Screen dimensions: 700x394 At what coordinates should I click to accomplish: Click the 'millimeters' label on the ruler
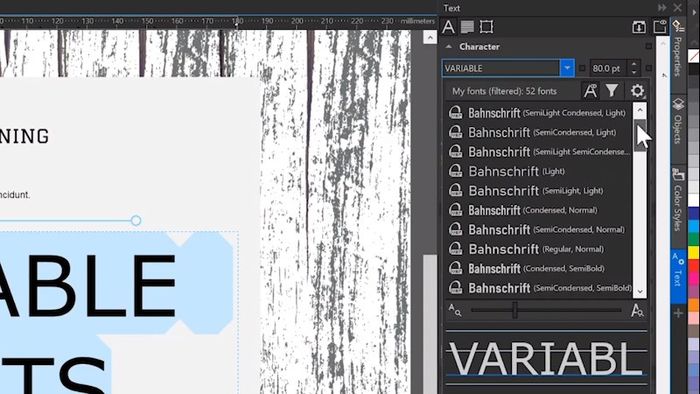point(417,21)
